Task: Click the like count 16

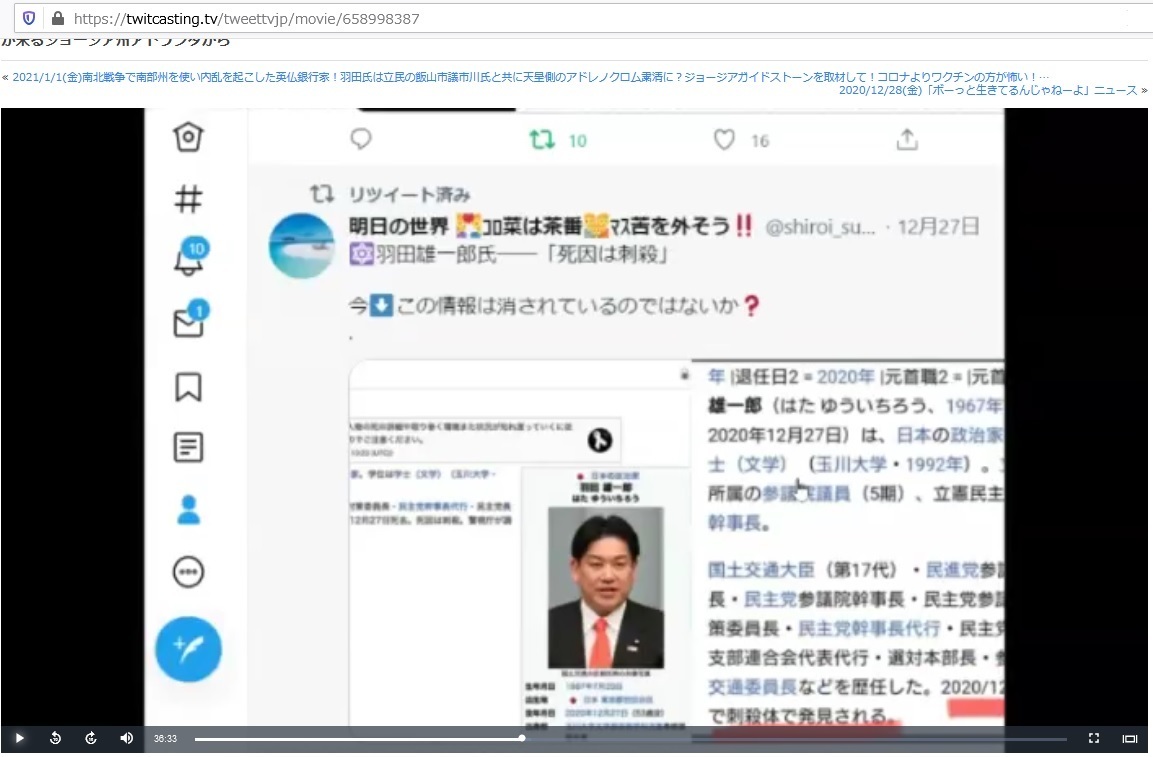Action: tap(760, 141)
